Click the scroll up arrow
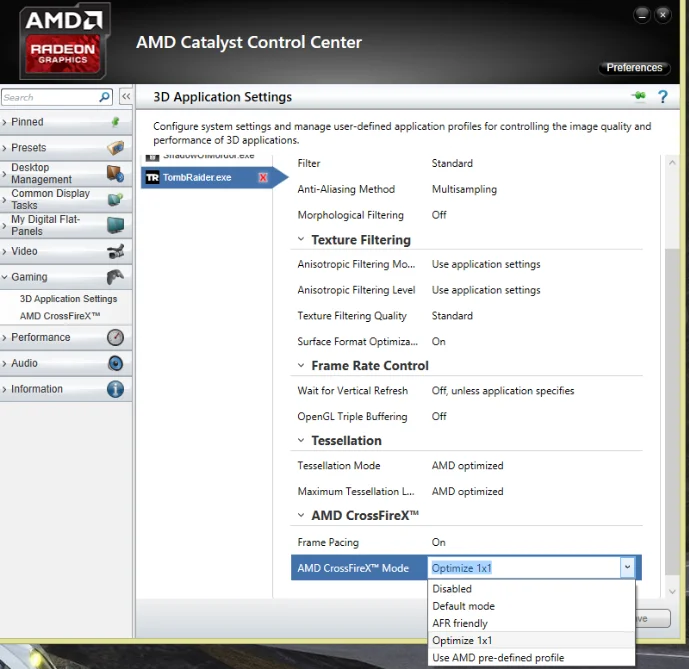Image resolution: width=689 pixels, height=669 pixels. pos(671,163)
